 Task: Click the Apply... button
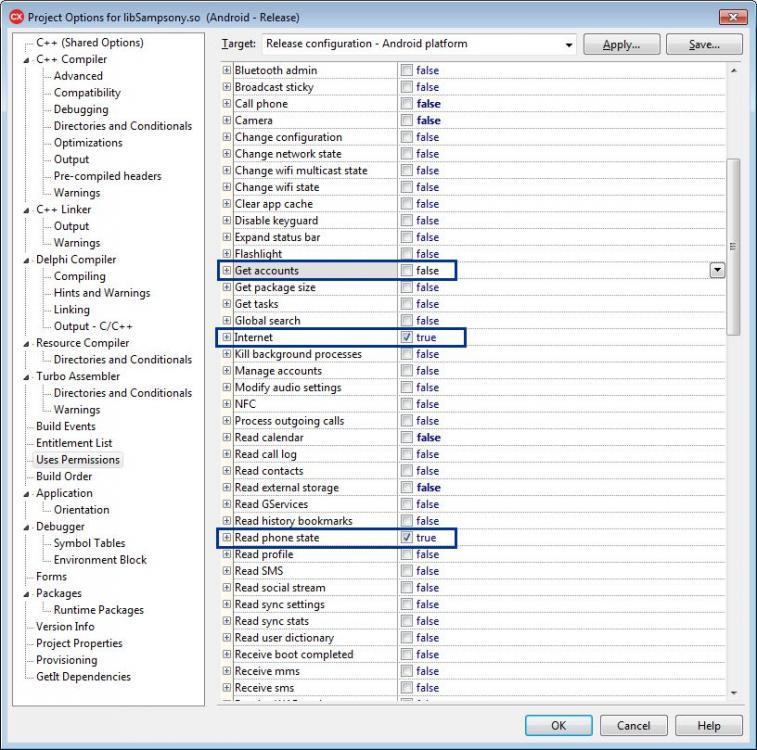(621, 44)
